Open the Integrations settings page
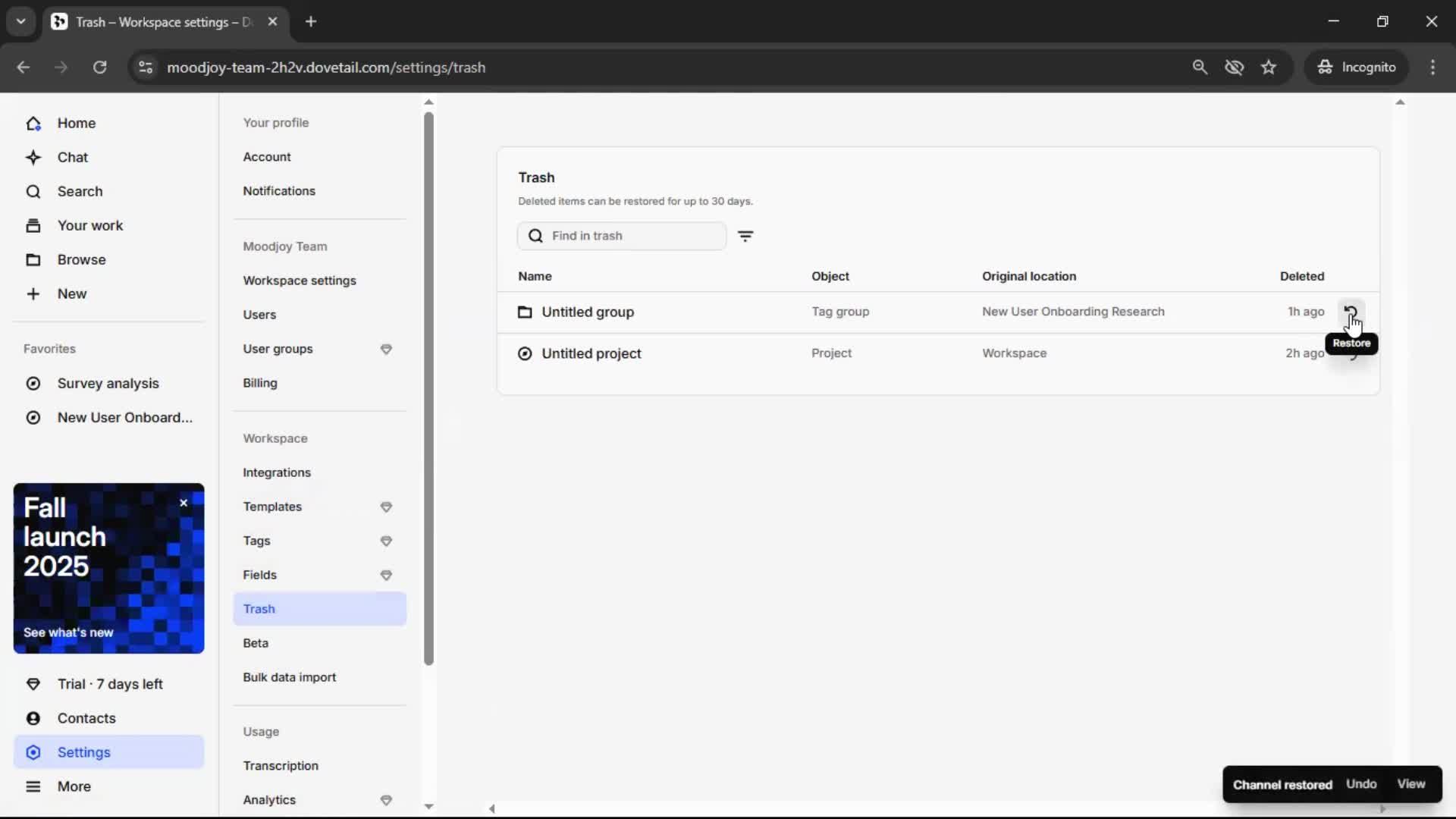This screenshot has width=1456, height=819. (x=277, y=472)
